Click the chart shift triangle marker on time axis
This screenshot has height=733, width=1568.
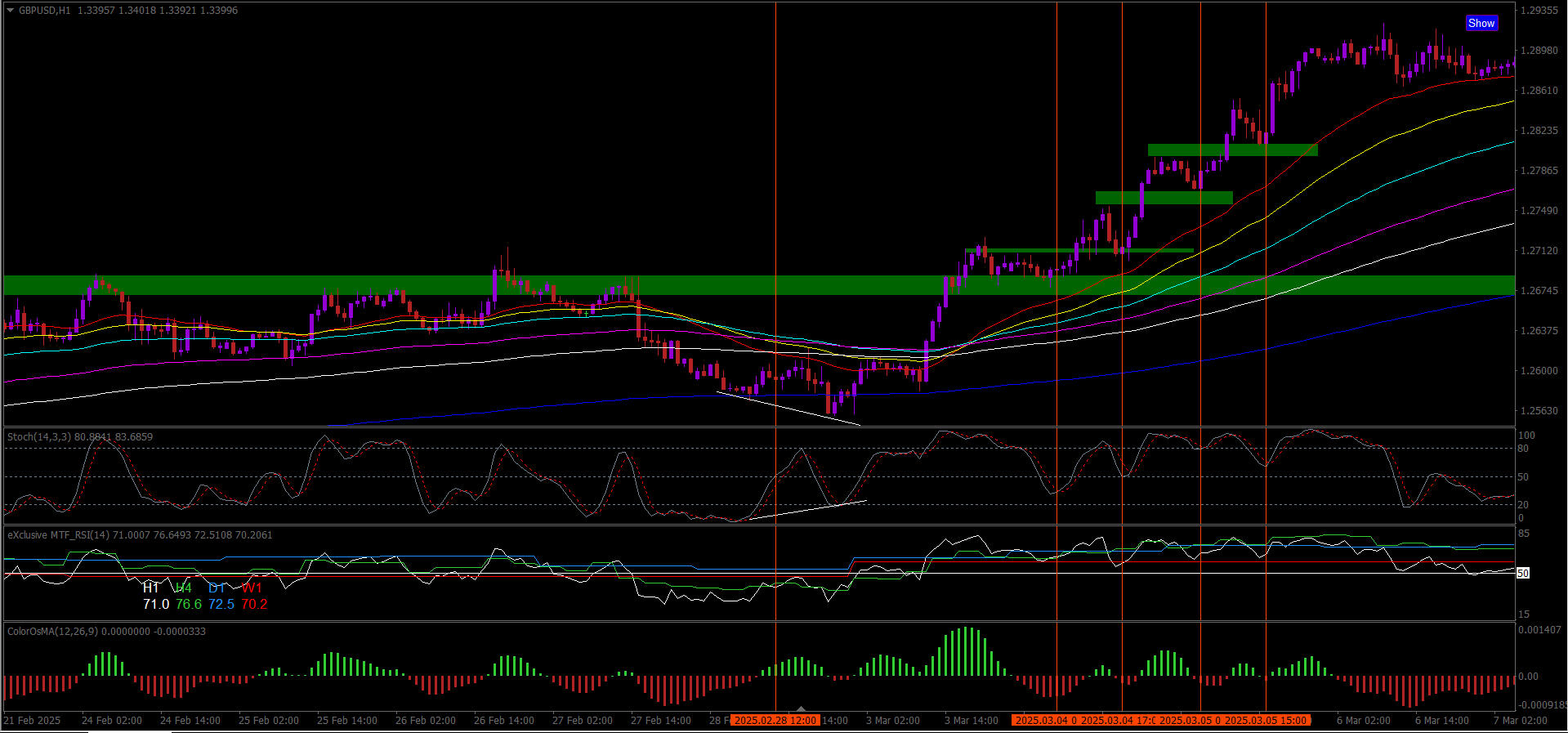click(801, 708)
